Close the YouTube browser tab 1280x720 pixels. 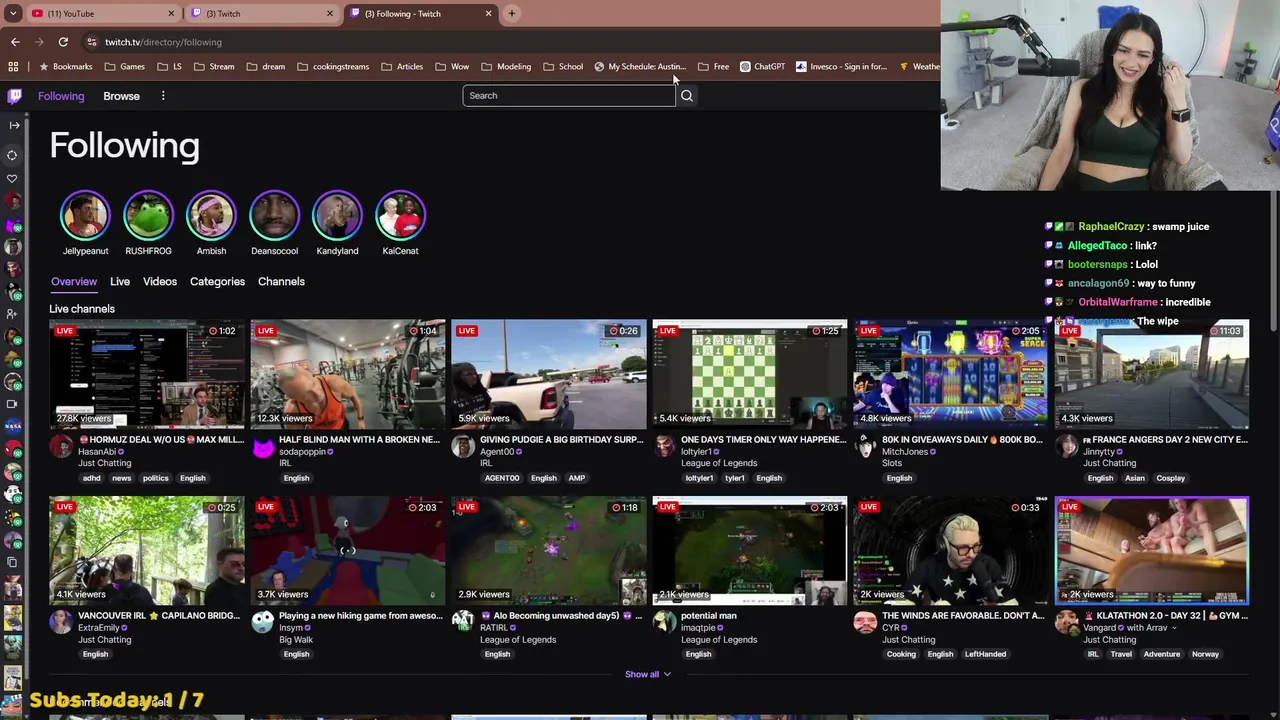point(171,13)
